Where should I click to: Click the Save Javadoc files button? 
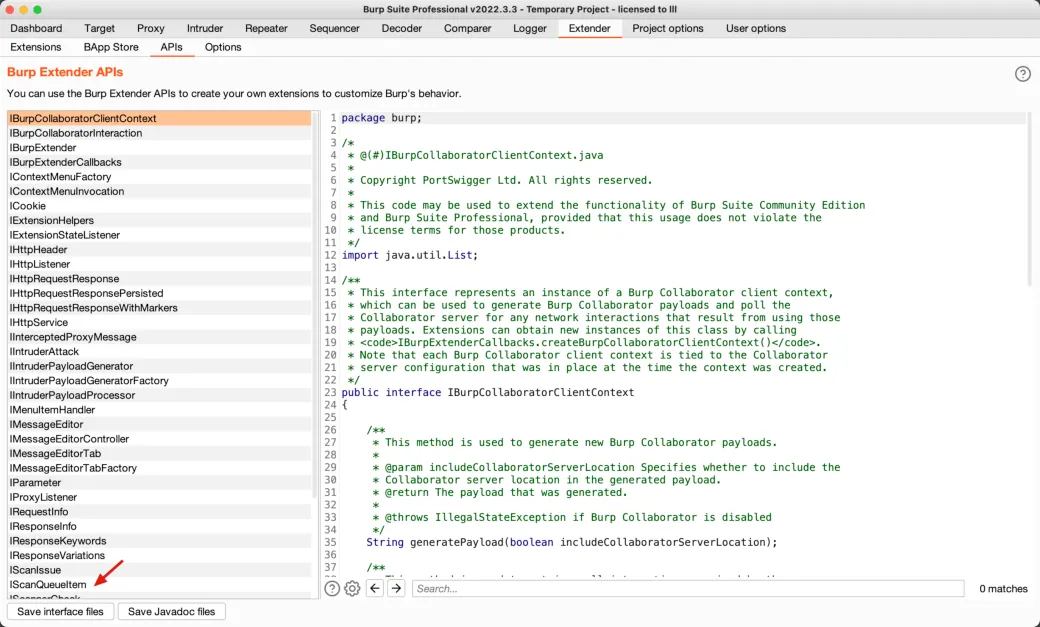point(171,611)
